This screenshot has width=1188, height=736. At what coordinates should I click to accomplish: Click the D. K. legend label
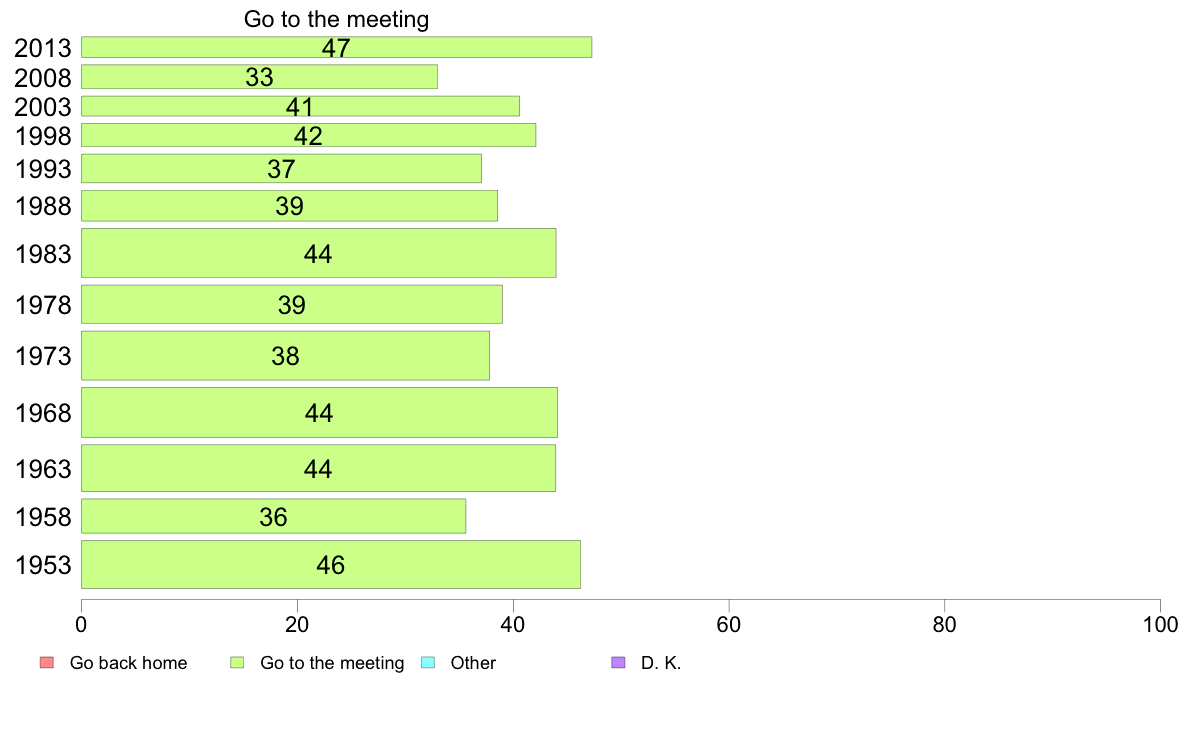point(661,662)
